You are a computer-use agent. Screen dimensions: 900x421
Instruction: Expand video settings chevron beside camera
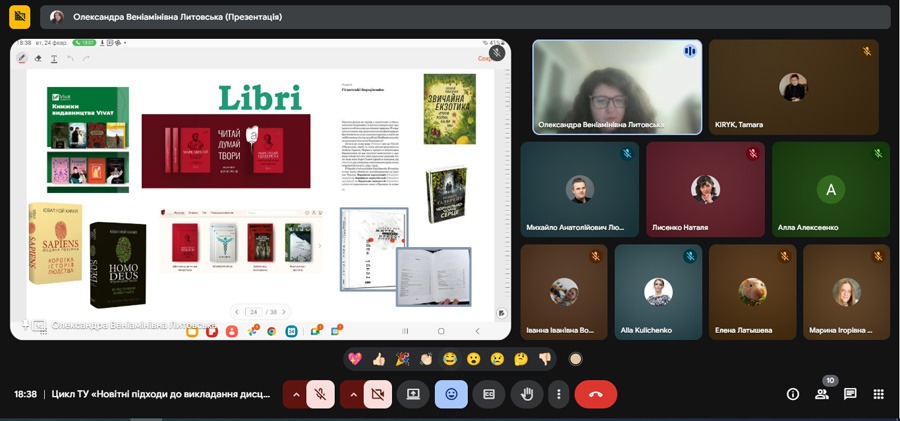point(352,394)
